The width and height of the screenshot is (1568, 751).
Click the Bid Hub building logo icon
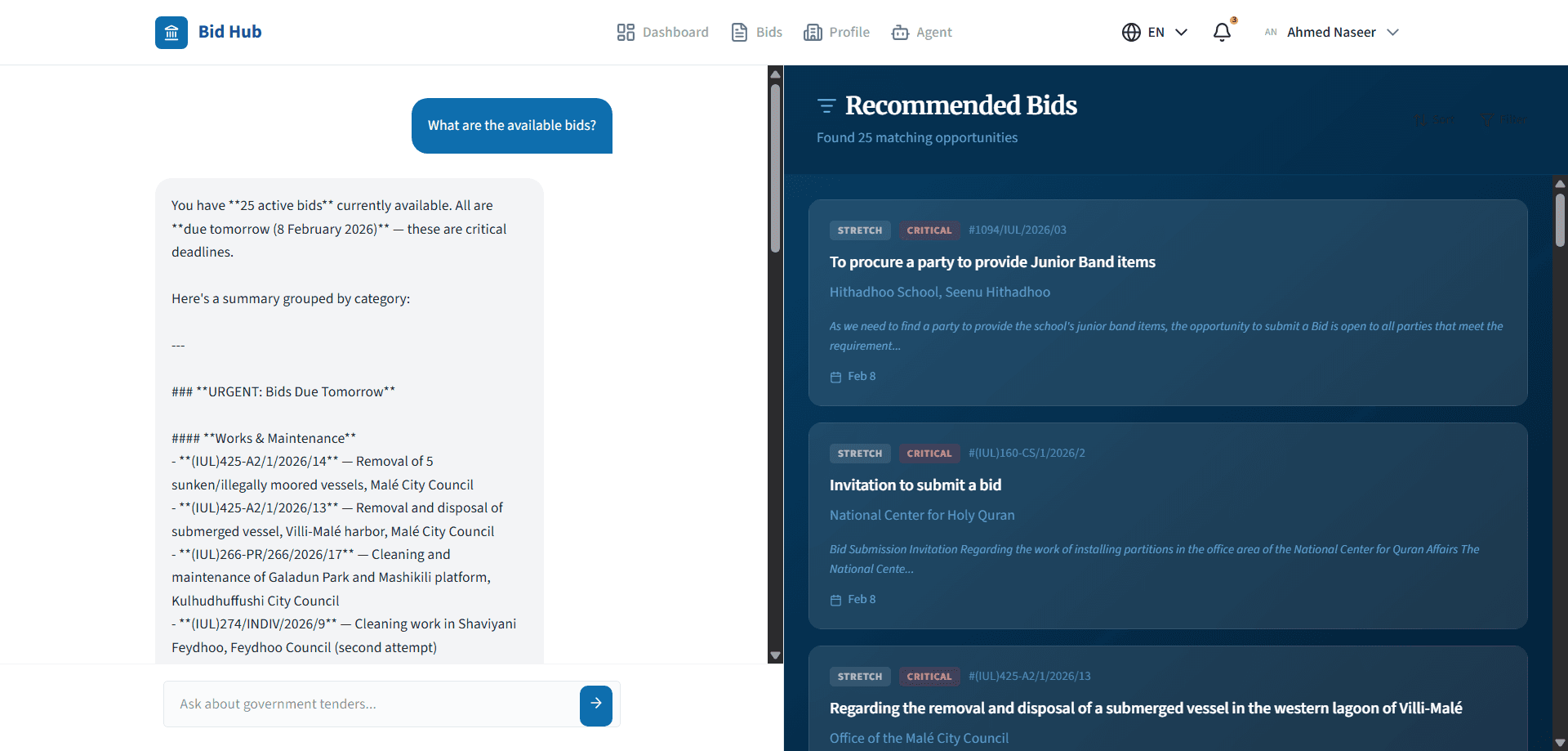(171, 33)
